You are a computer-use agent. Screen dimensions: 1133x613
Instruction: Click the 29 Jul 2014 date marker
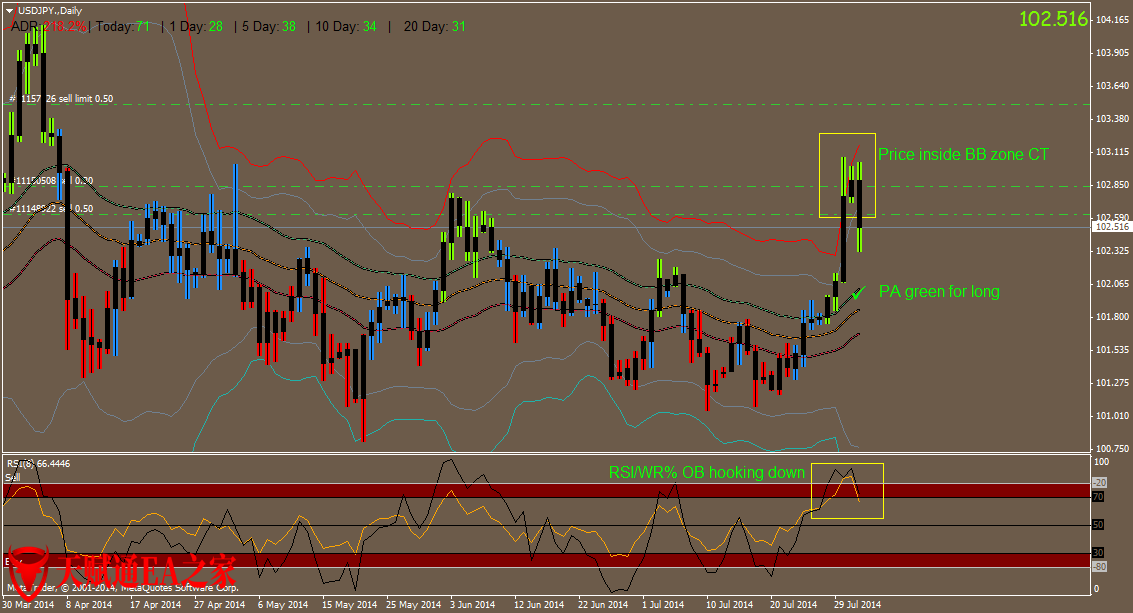(858, 604)
